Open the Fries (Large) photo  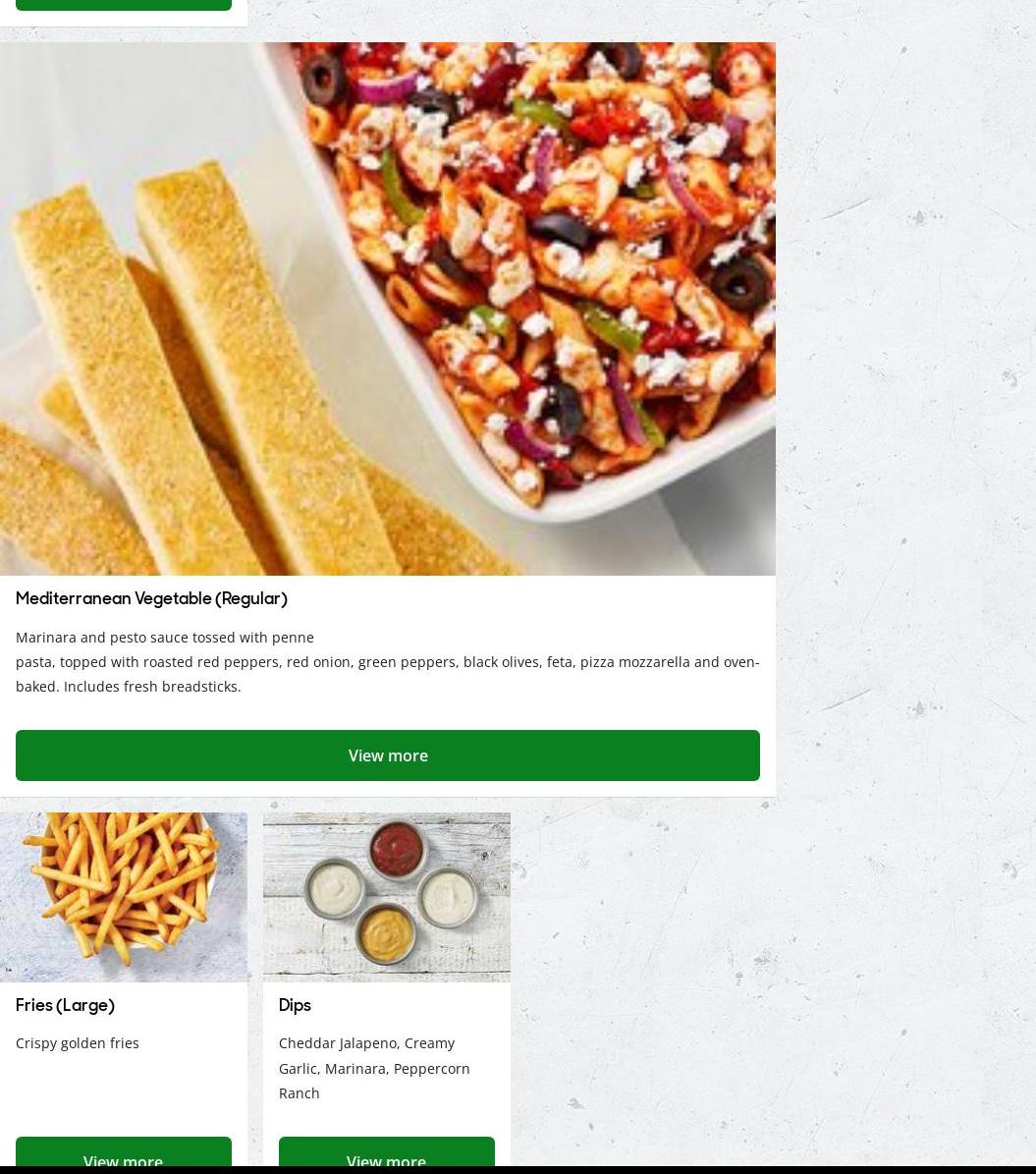(x=124, y=897)
